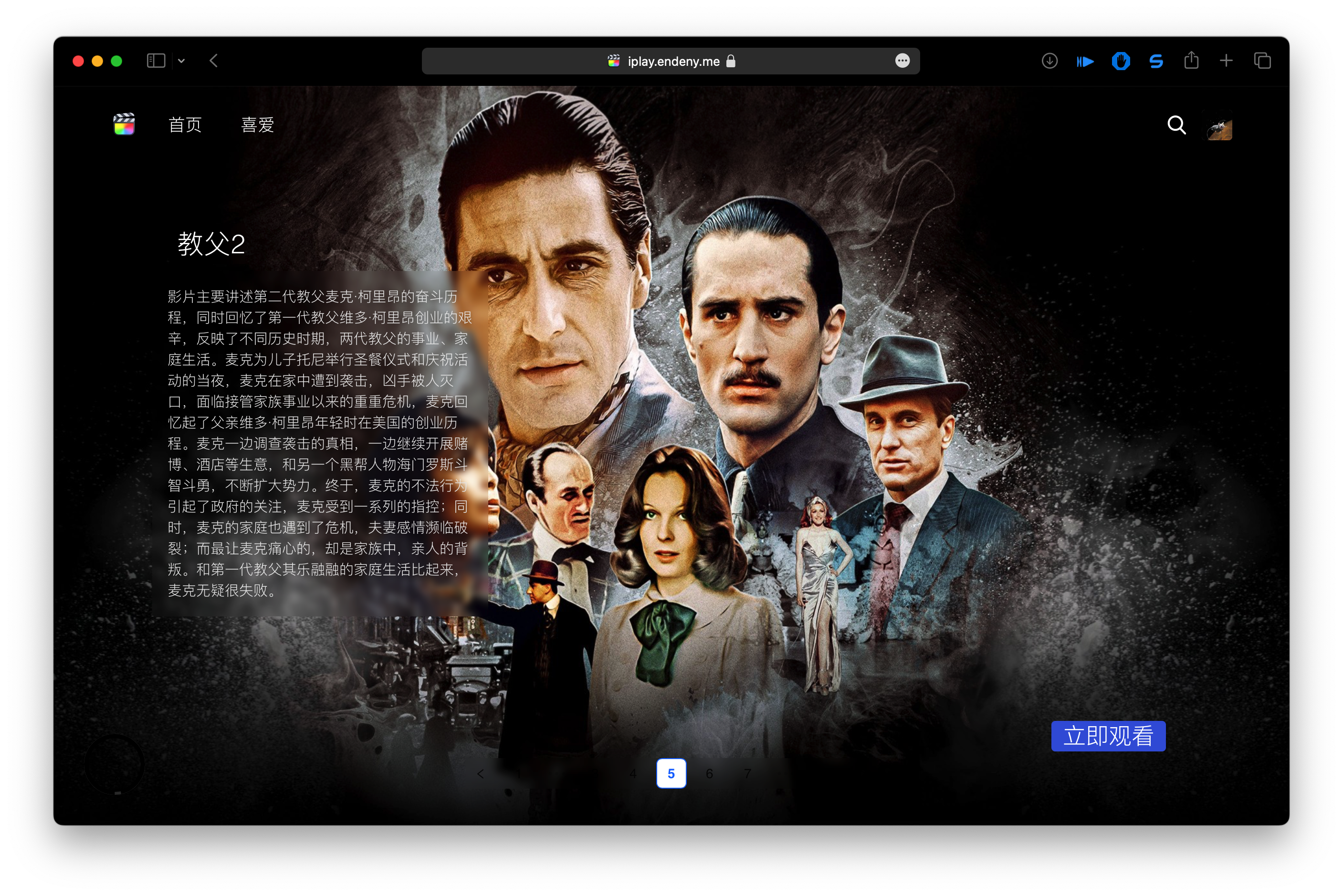Screen dimensions: 1343x896
Task: Click the 教父2 movie title
Action: pos(211,244)
